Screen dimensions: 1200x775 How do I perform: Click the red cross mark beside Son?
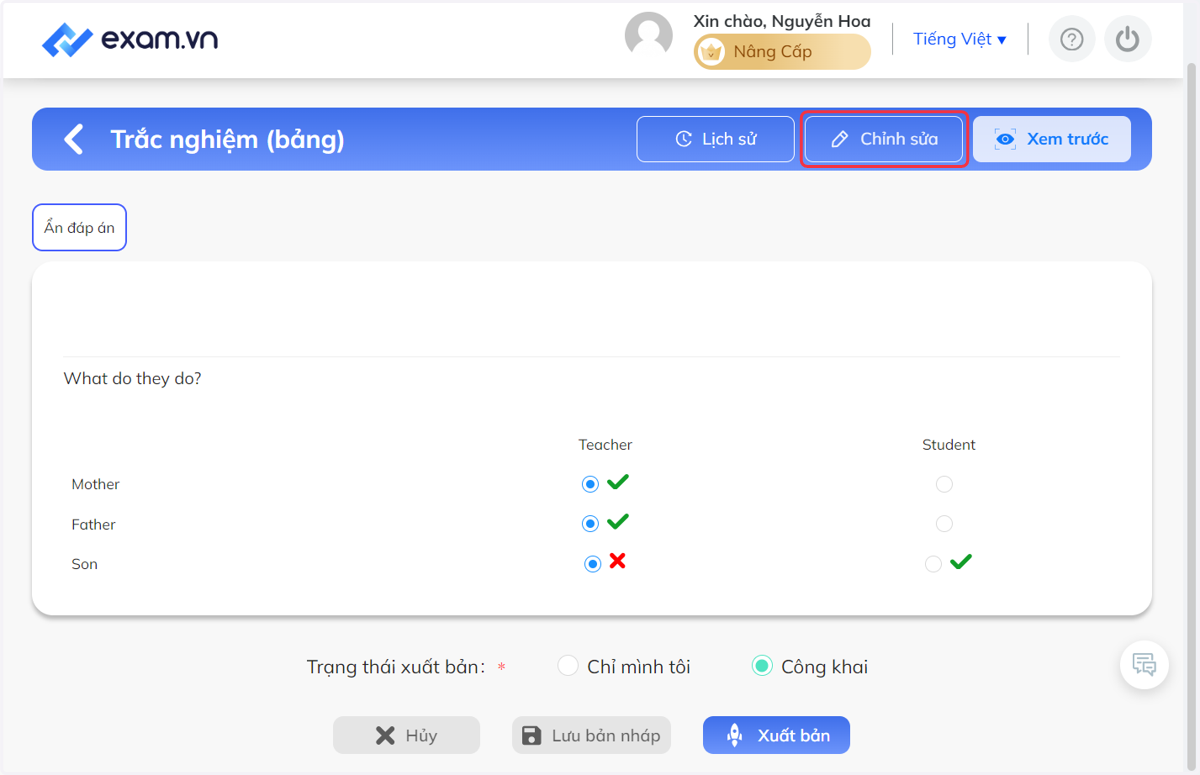617,561
